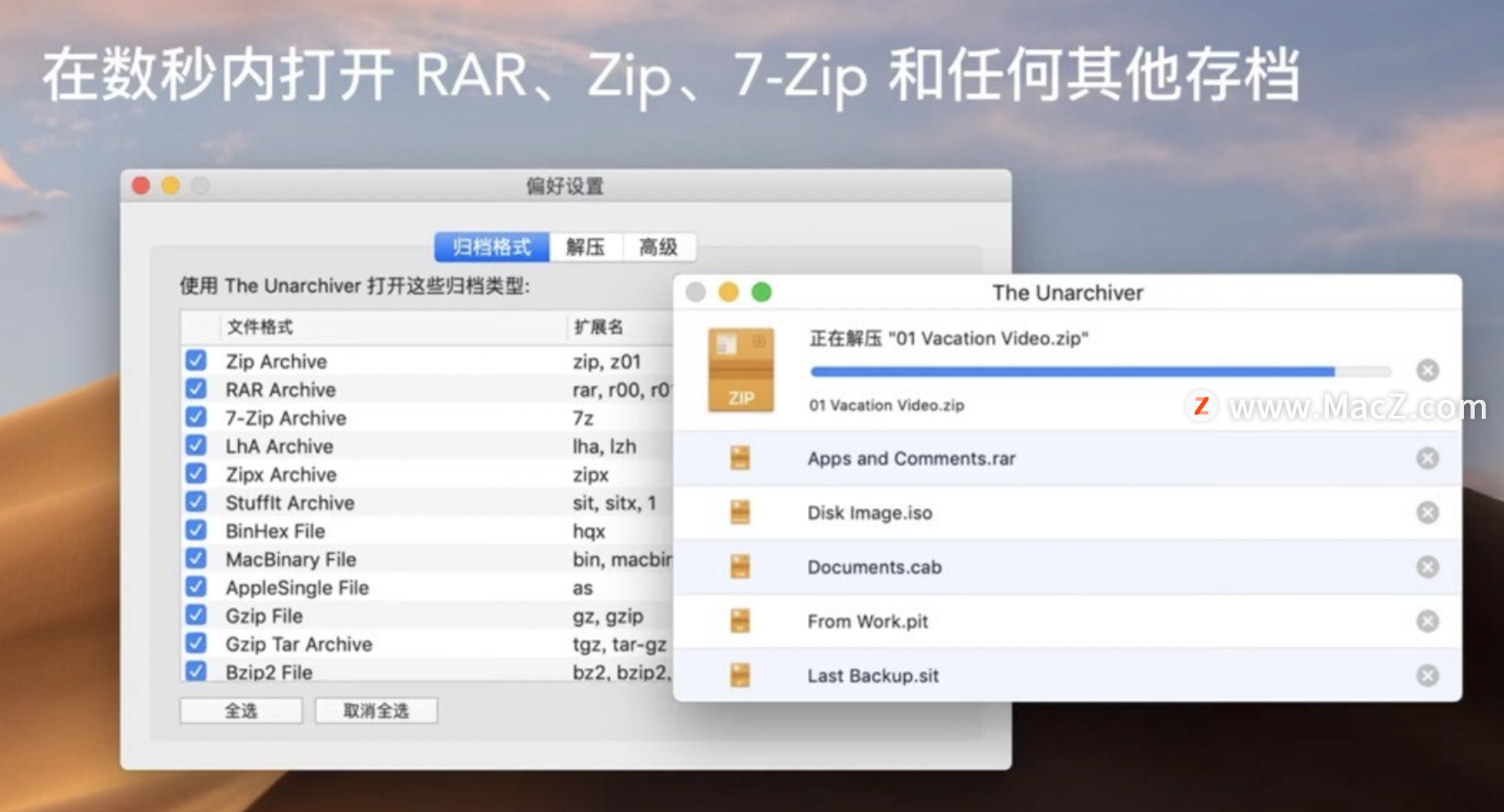This screenshot has height=812, width=1504.
Task: Minimize The Unarchiver window with yellow button
Action: point(729,292)
